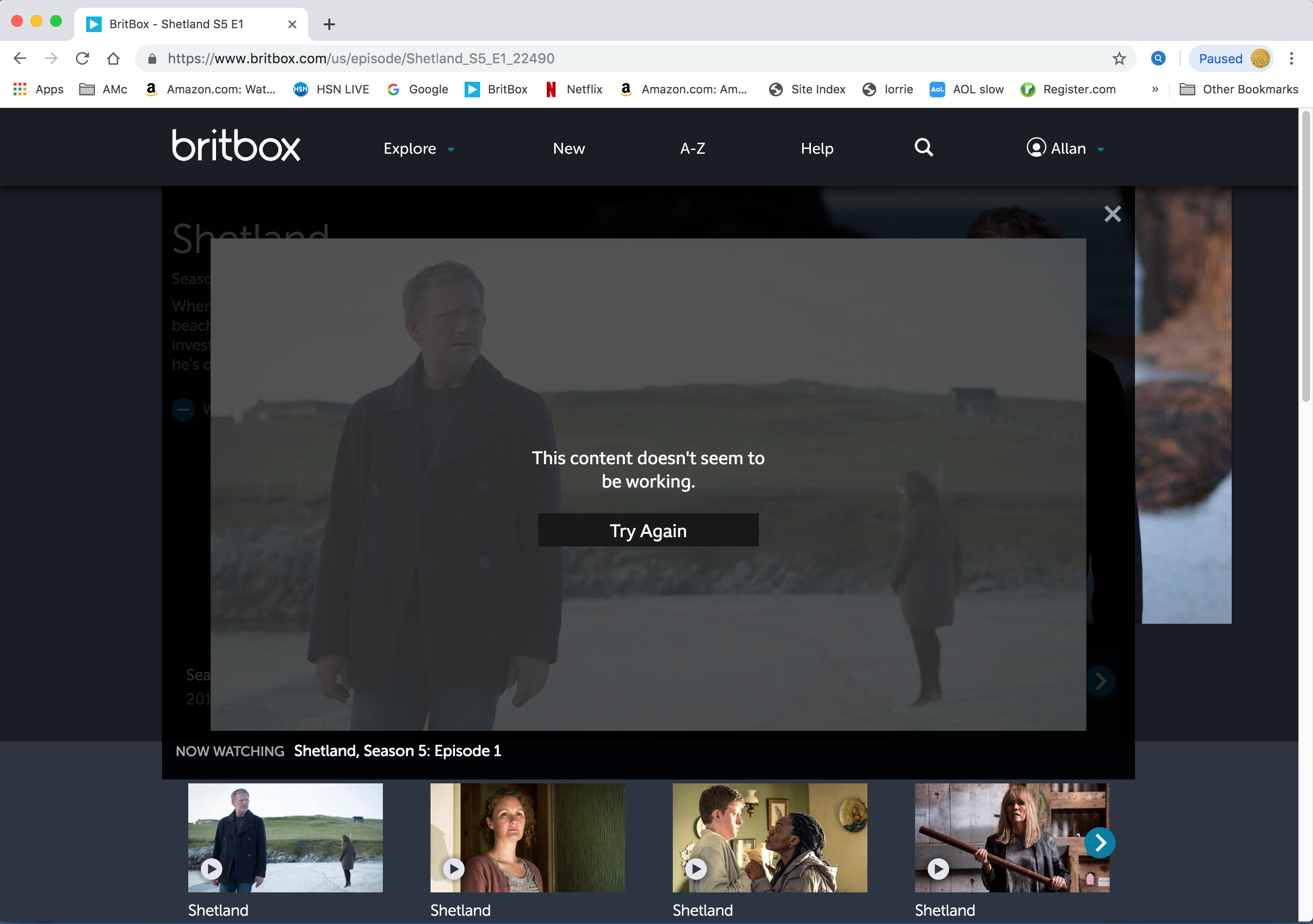1313x924 pixels.
Task: Click the dimmed next arrow beside player
Action: (1100, 681)
